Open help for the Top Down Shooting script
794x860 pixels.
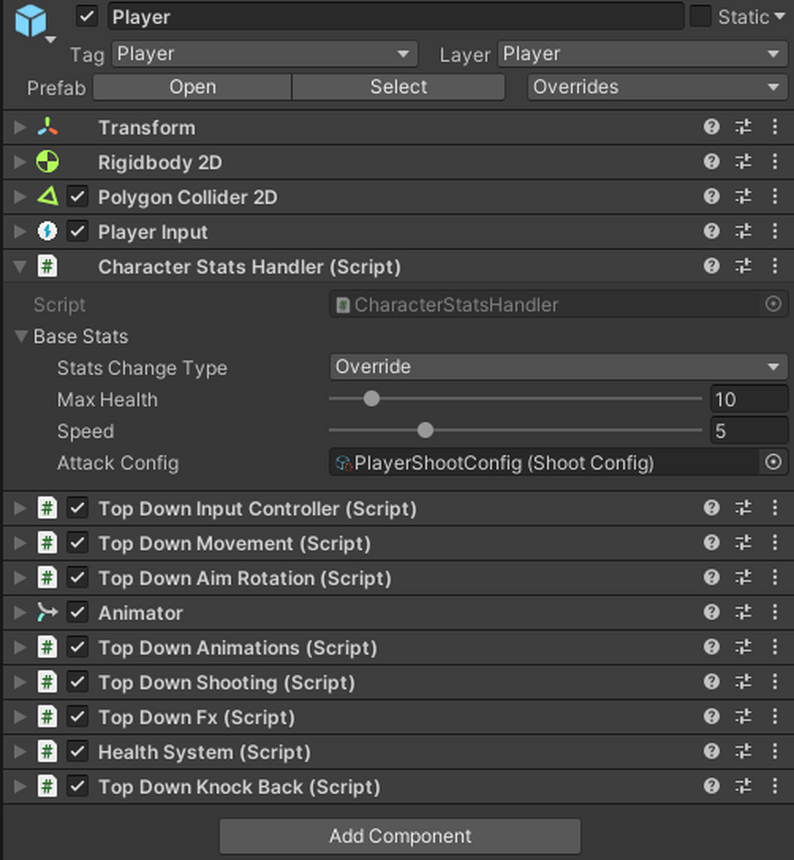pos(711,682)
